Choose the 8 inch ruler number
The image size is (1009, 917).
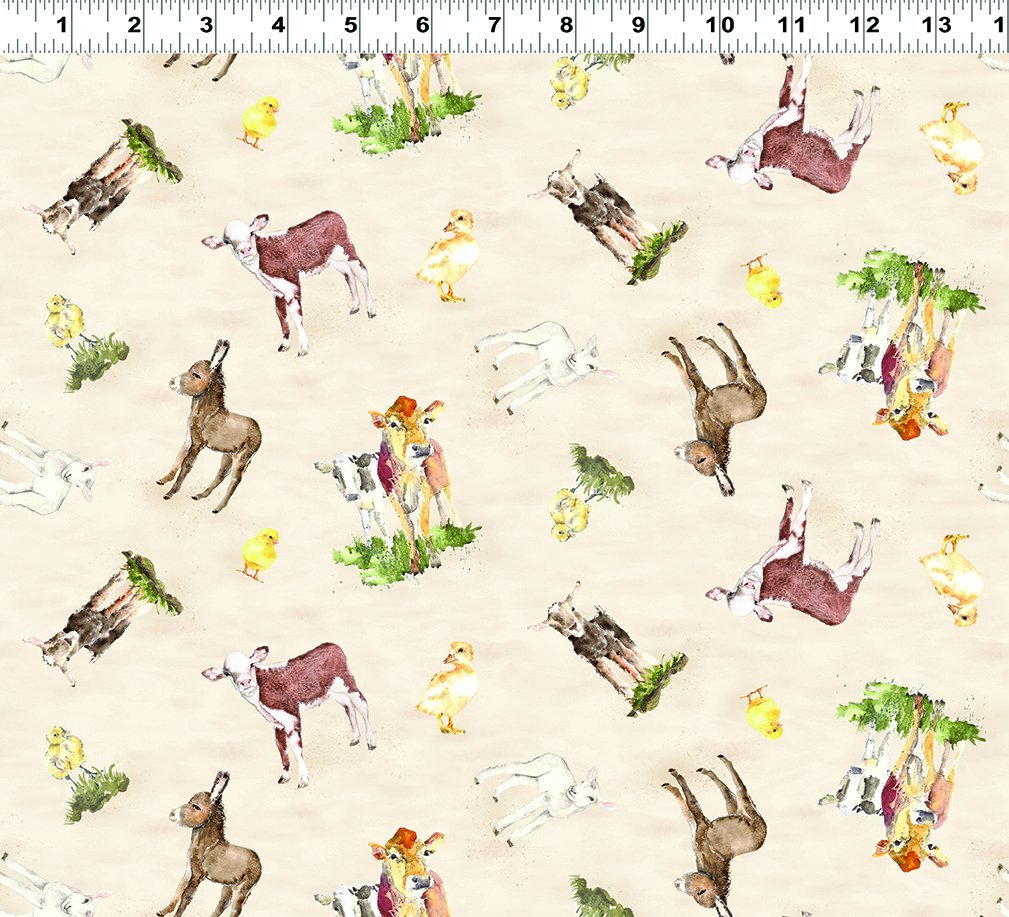(566, 25)
